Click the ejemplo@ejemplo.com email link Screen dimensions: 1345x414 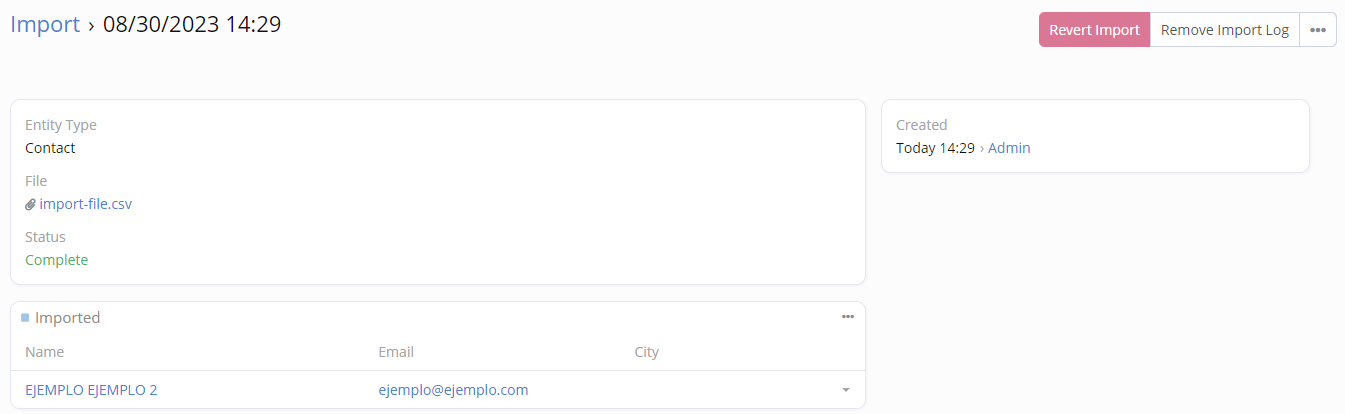pyautogui.click(x=453, y=390)
